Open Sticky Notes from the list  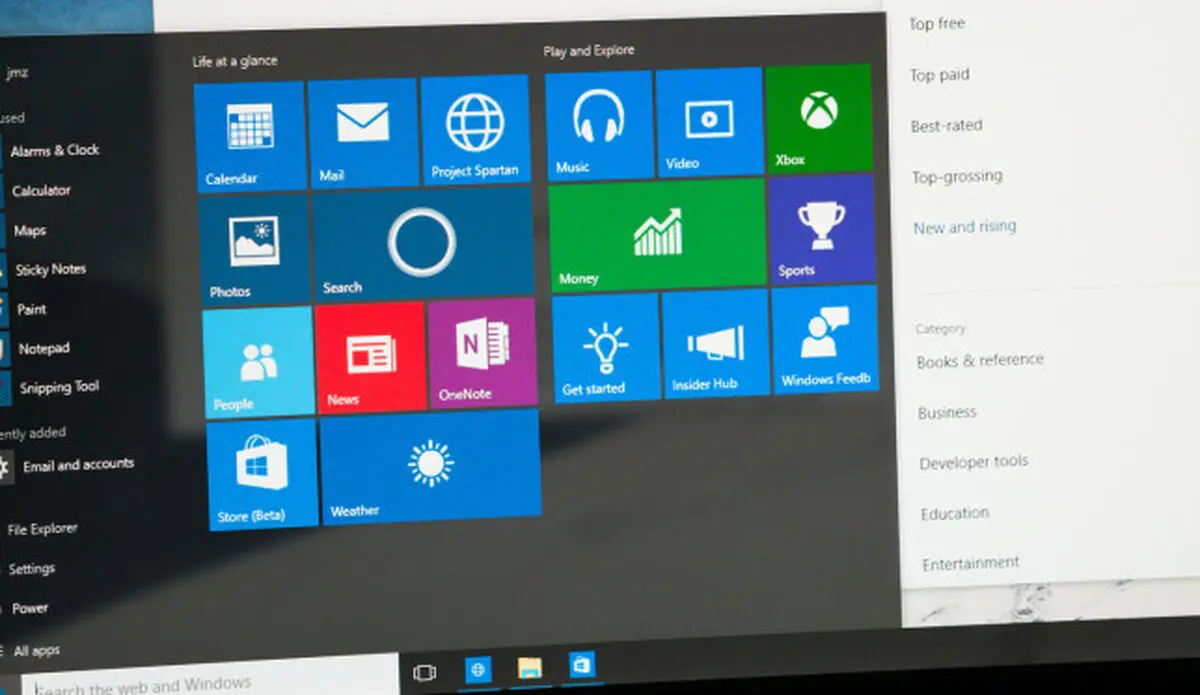(x=51, y=269)
